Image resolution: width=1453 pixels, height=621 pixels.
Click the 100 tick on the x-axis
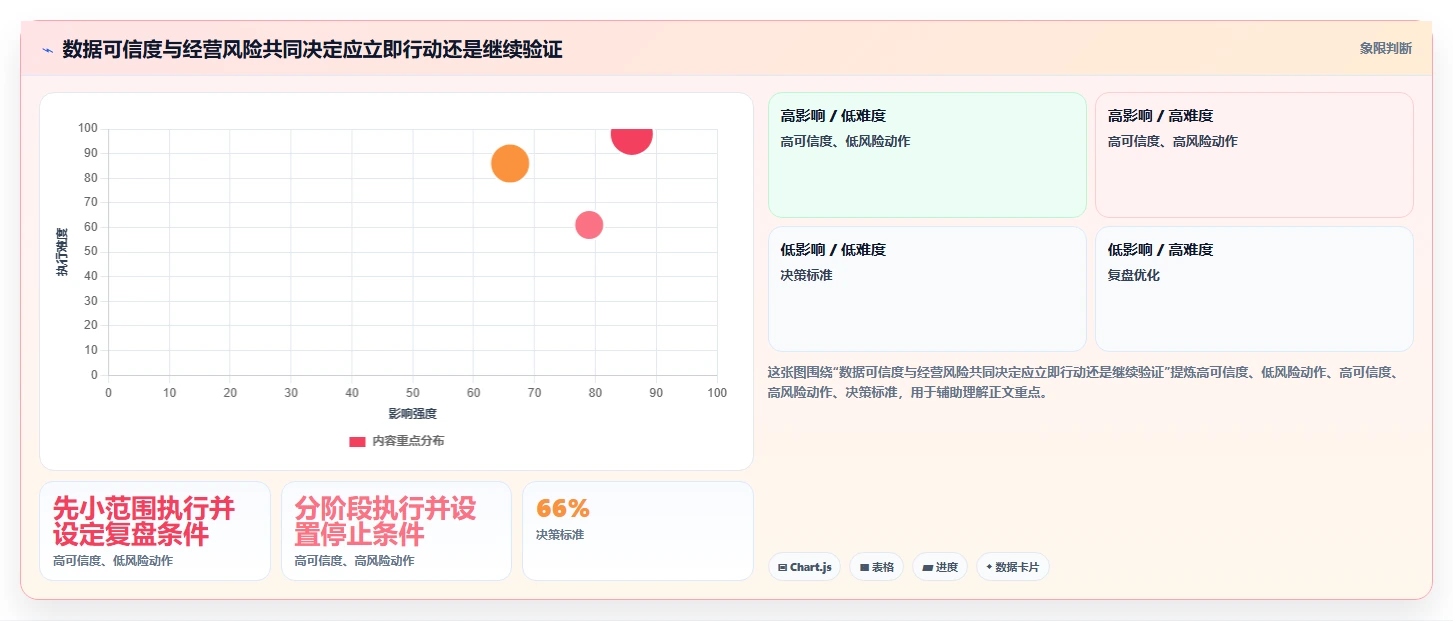pyautogui.click(x=717, y=393)
